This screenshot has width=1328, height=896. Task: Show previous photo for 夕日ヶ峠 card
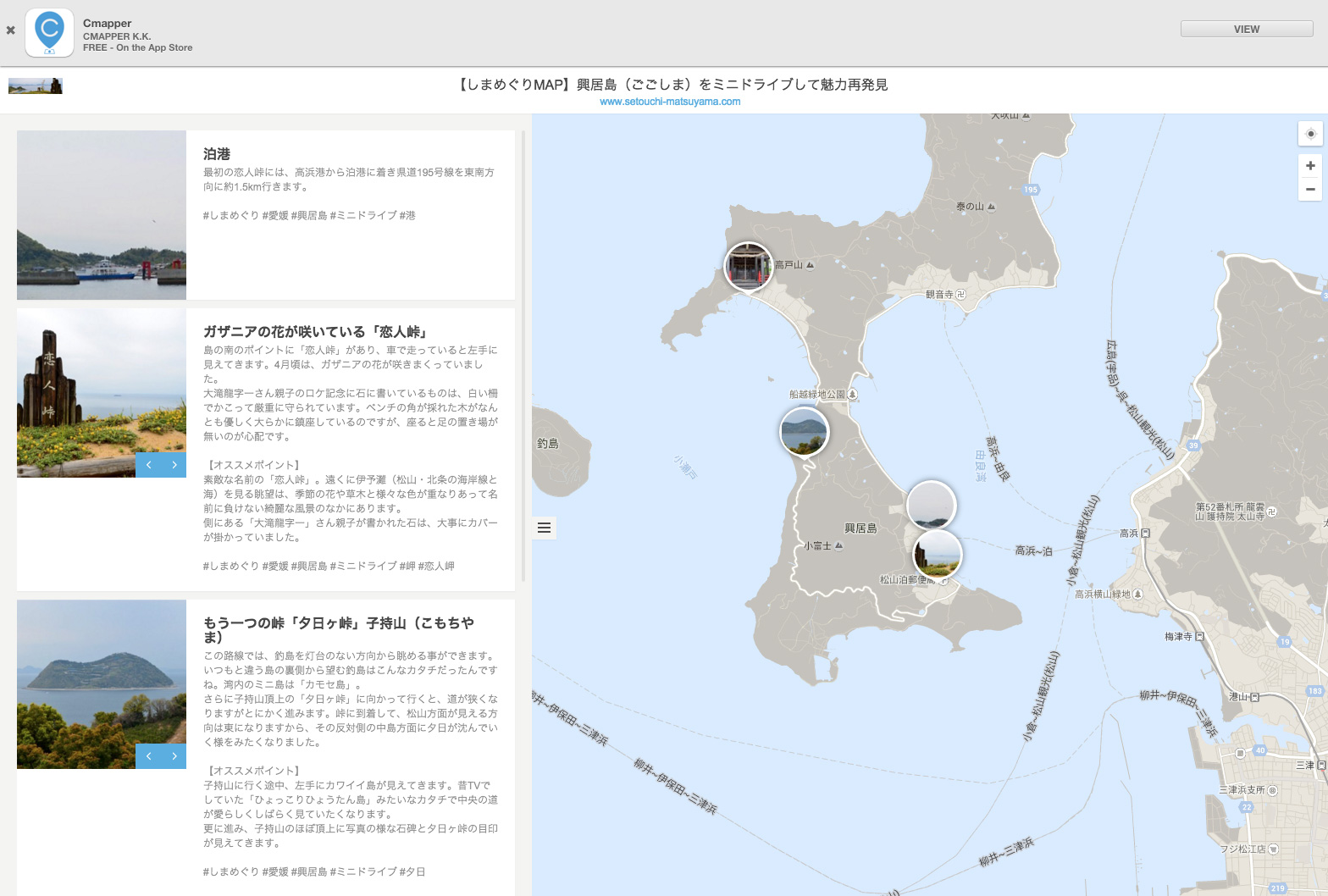(148, 756)
